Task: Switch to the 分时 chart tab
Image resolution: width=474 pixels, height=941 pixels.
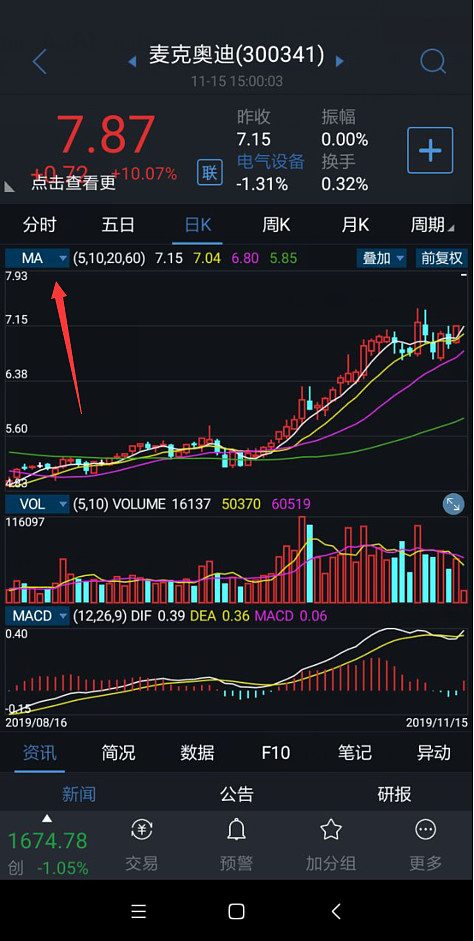Action: (x=40, y=225)
